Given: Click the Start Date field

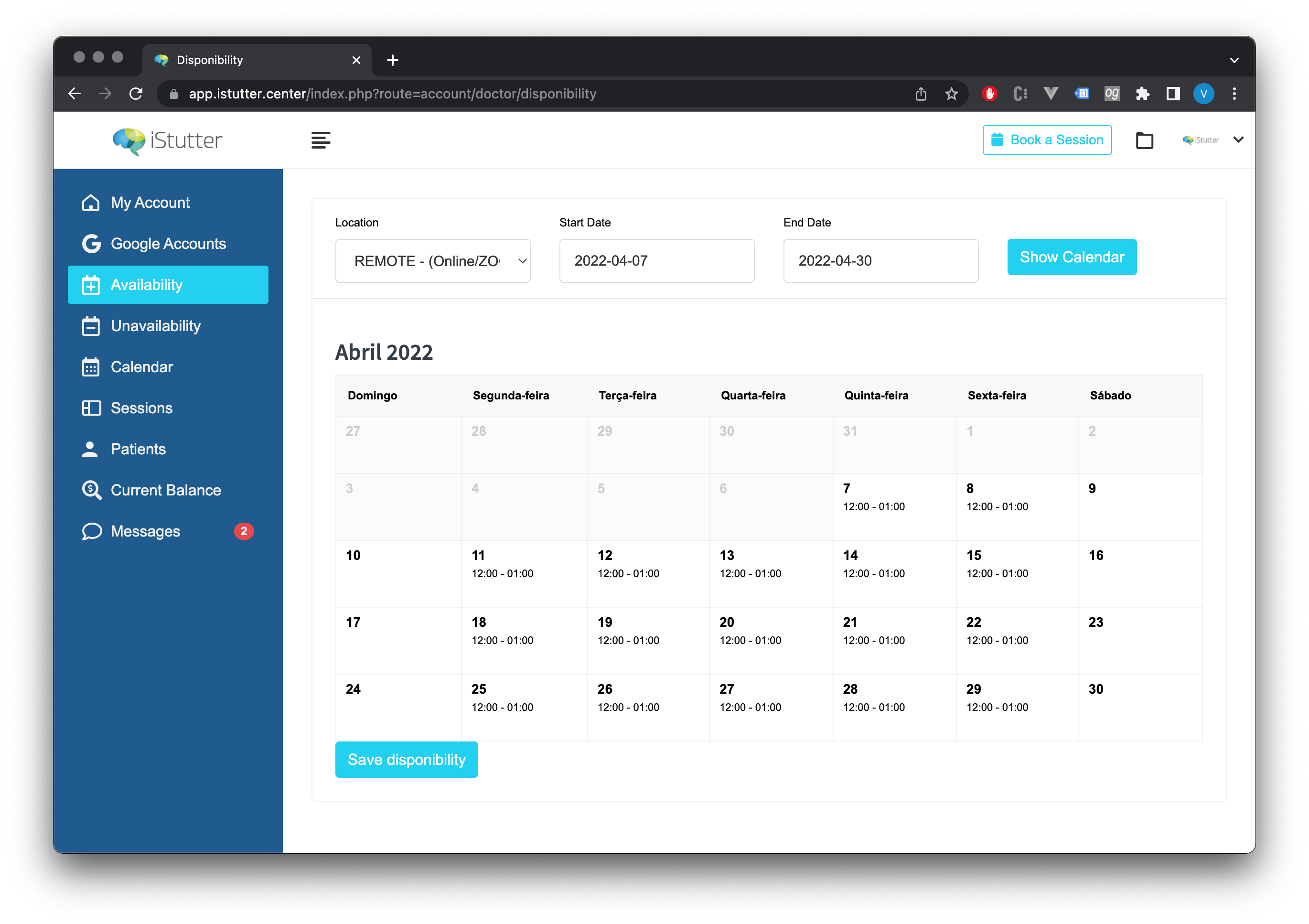Looking at the screenshot, I should click(657, 260).
